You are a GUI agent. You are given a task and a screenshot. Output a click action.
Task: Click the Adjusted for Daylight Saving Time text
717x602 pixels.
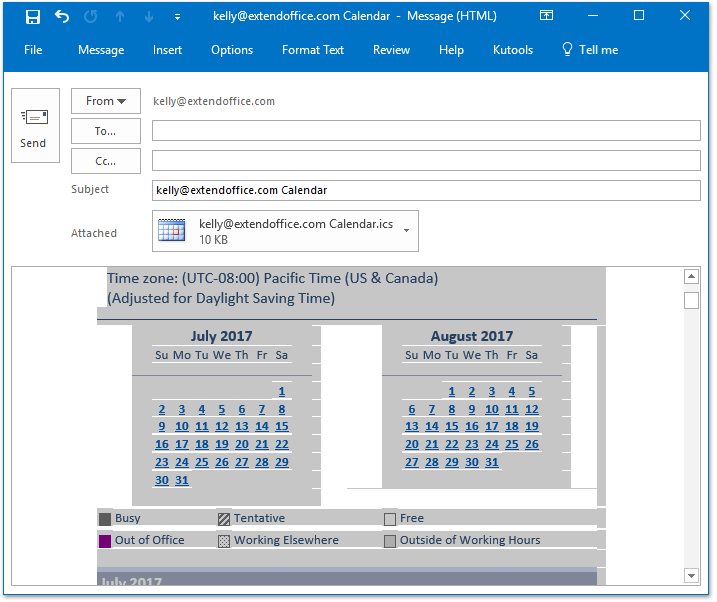[x=221, y=298]
